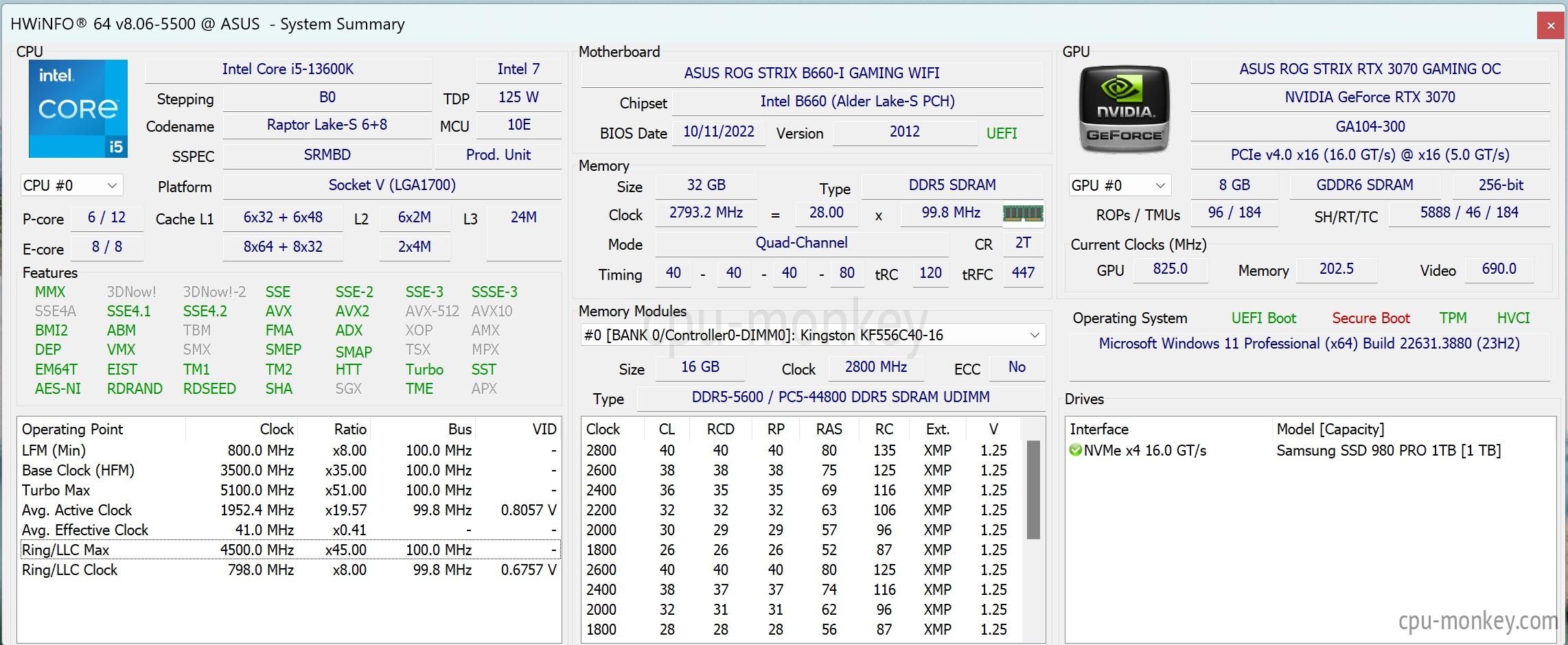Click the Intel 7 process field
Viewport: 1568px width, 645px height.
pos(519,69)
